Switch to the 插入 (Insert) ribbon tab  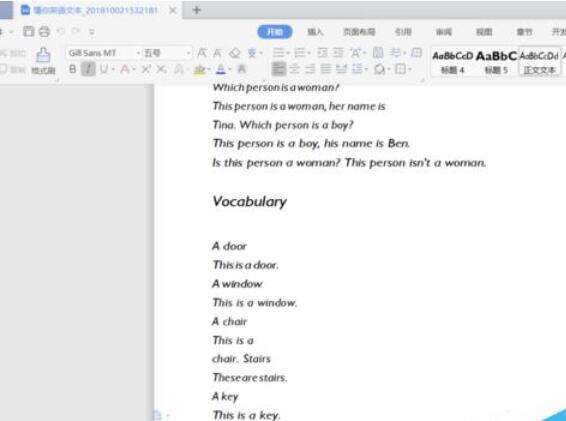pos(315,32)
